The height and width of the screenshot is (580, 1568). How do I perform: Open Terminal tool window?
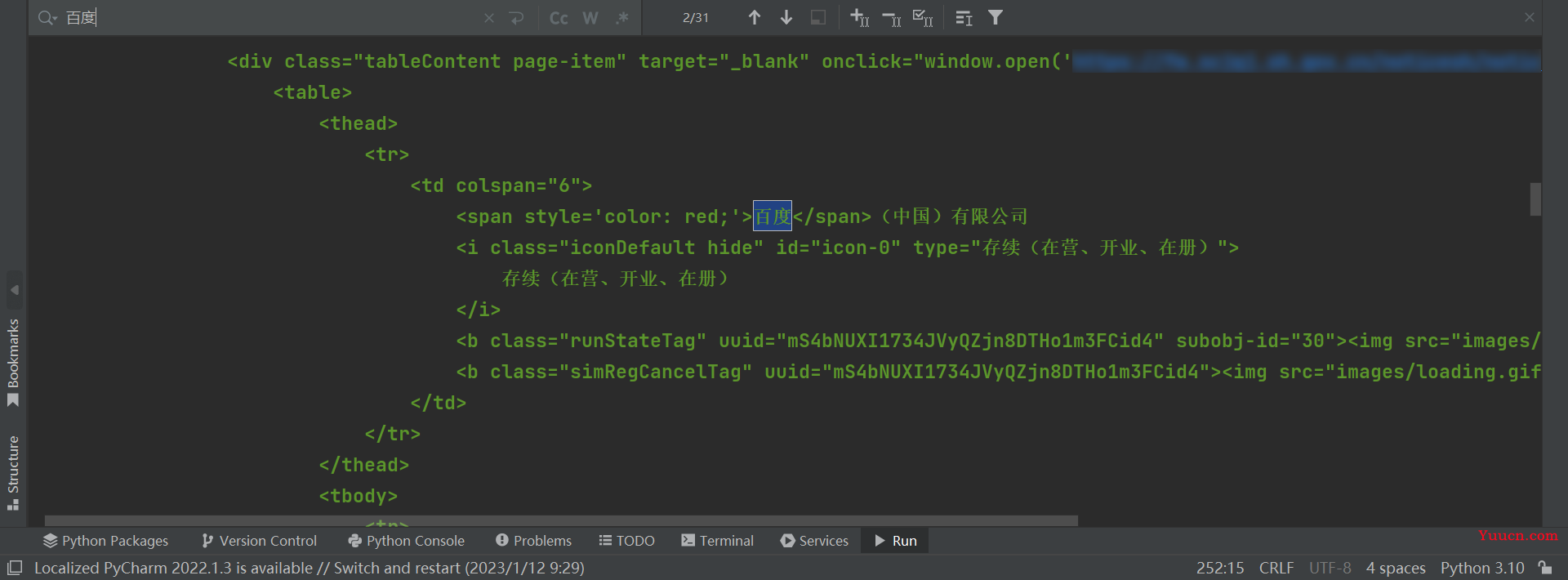717,541
